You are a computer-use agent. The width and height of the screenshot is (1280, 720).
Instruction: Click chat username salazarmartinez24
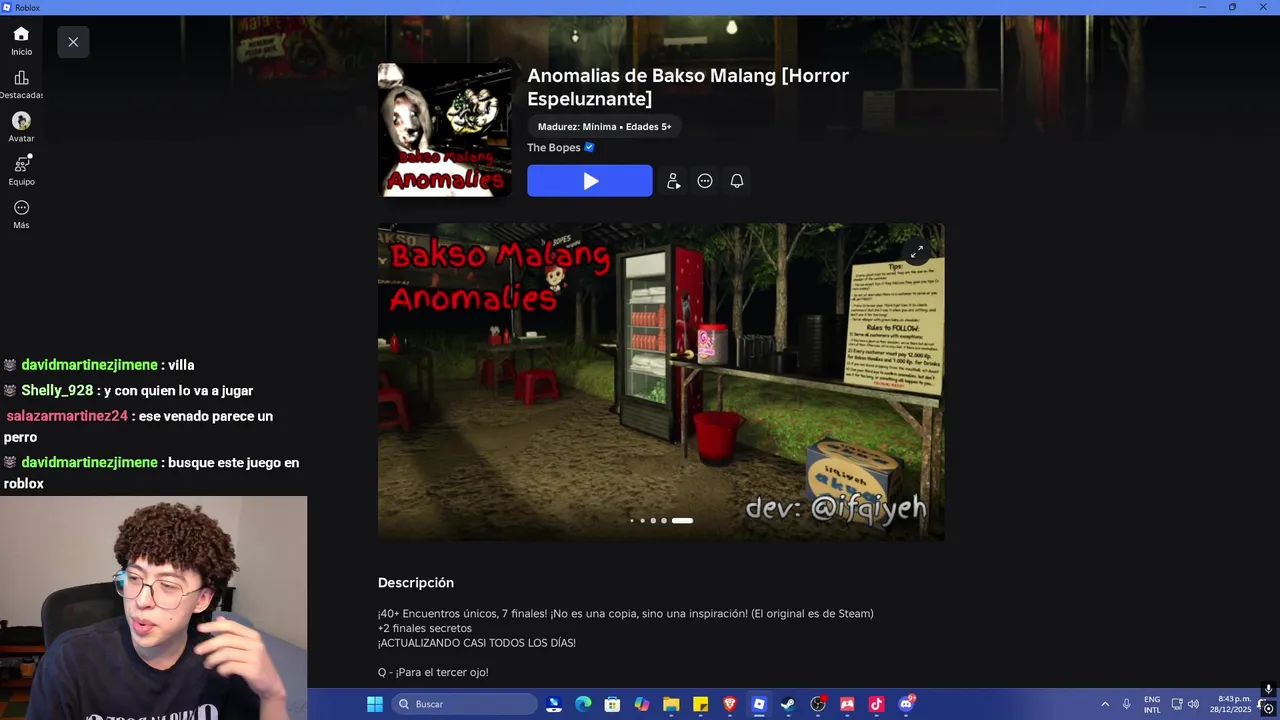point(67,416)
